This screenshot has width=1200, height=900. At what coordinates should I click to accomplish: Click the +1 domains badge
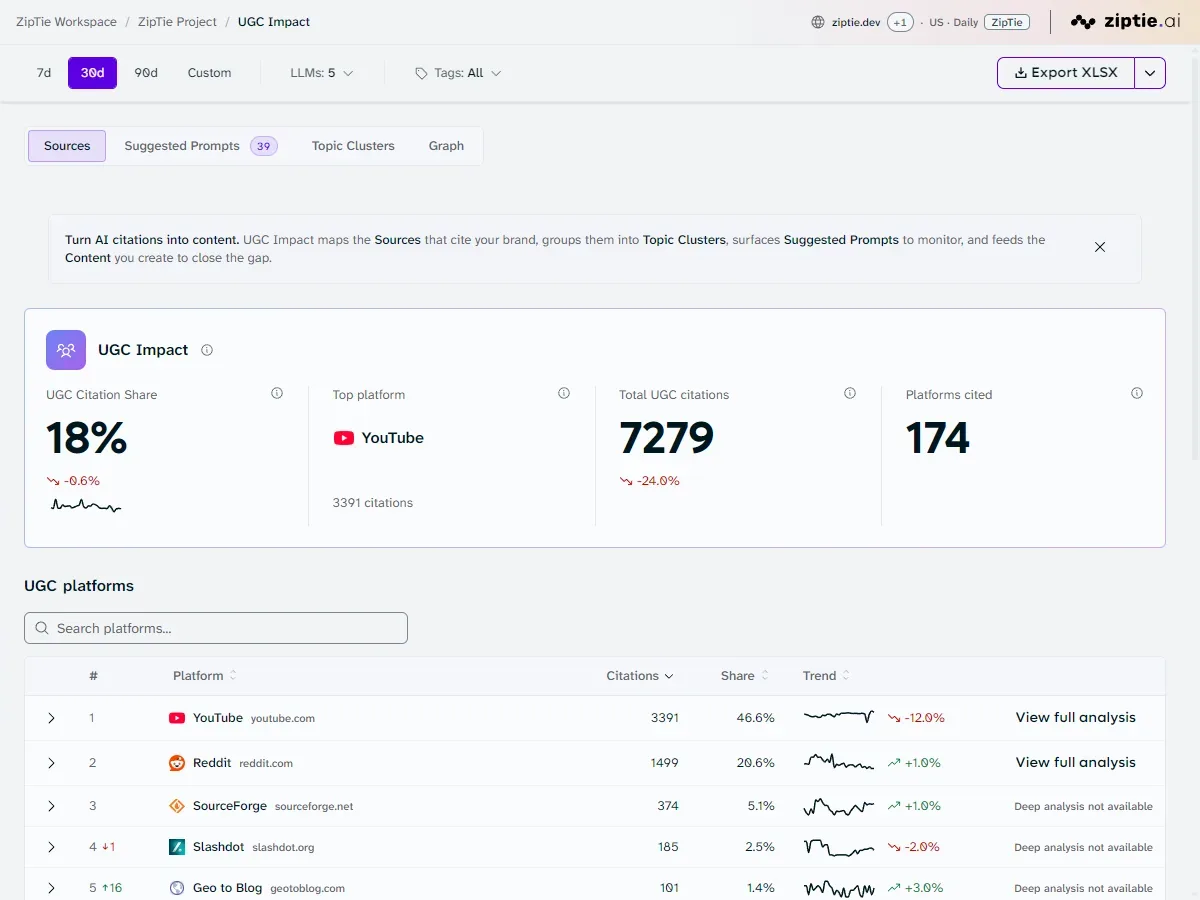point(900,22)
